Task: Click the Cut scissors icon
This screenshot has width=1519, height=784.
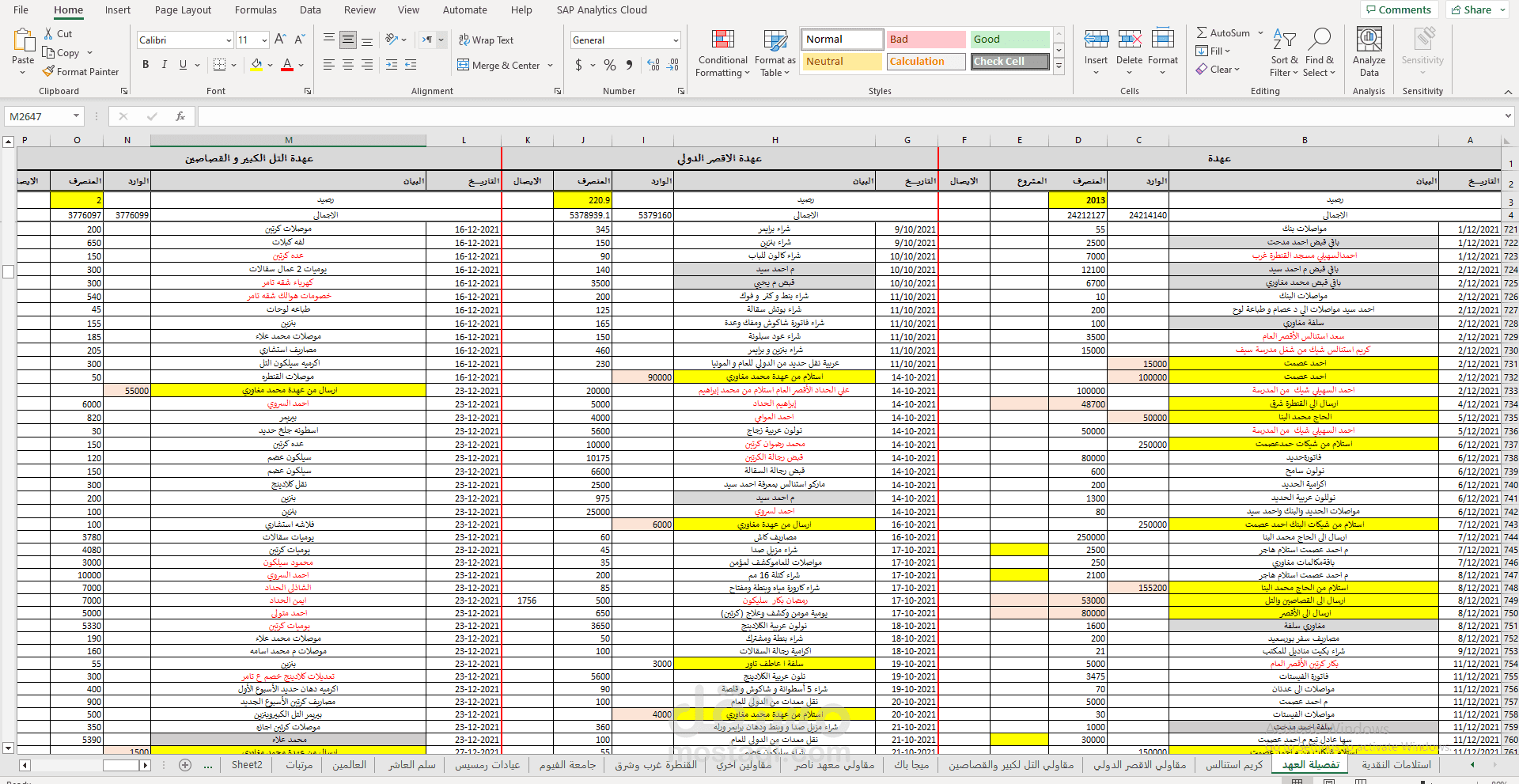Action: tap(49, 34)
